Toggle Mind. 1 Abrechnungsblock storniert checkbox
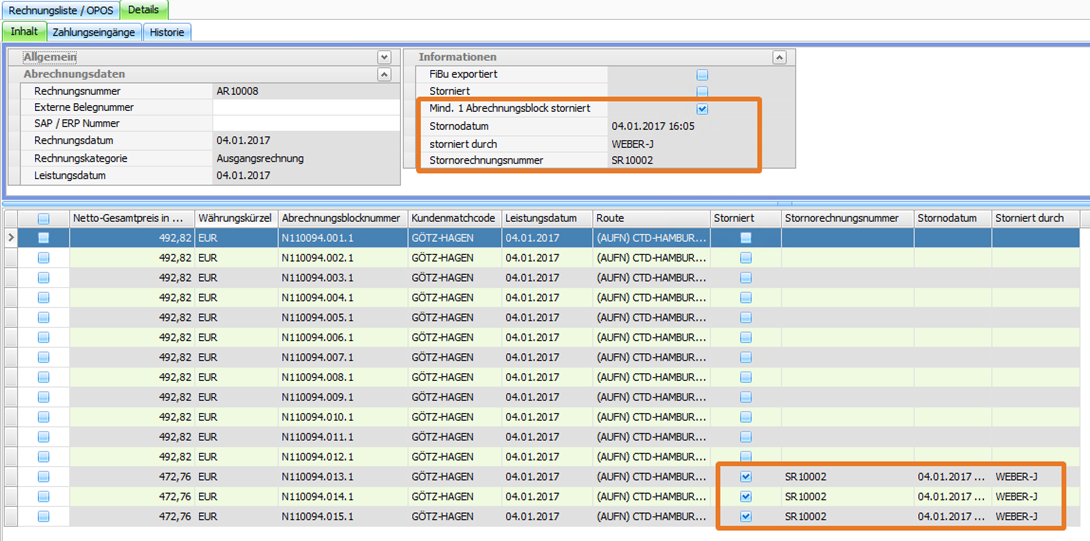 click(x=702, y=109)
